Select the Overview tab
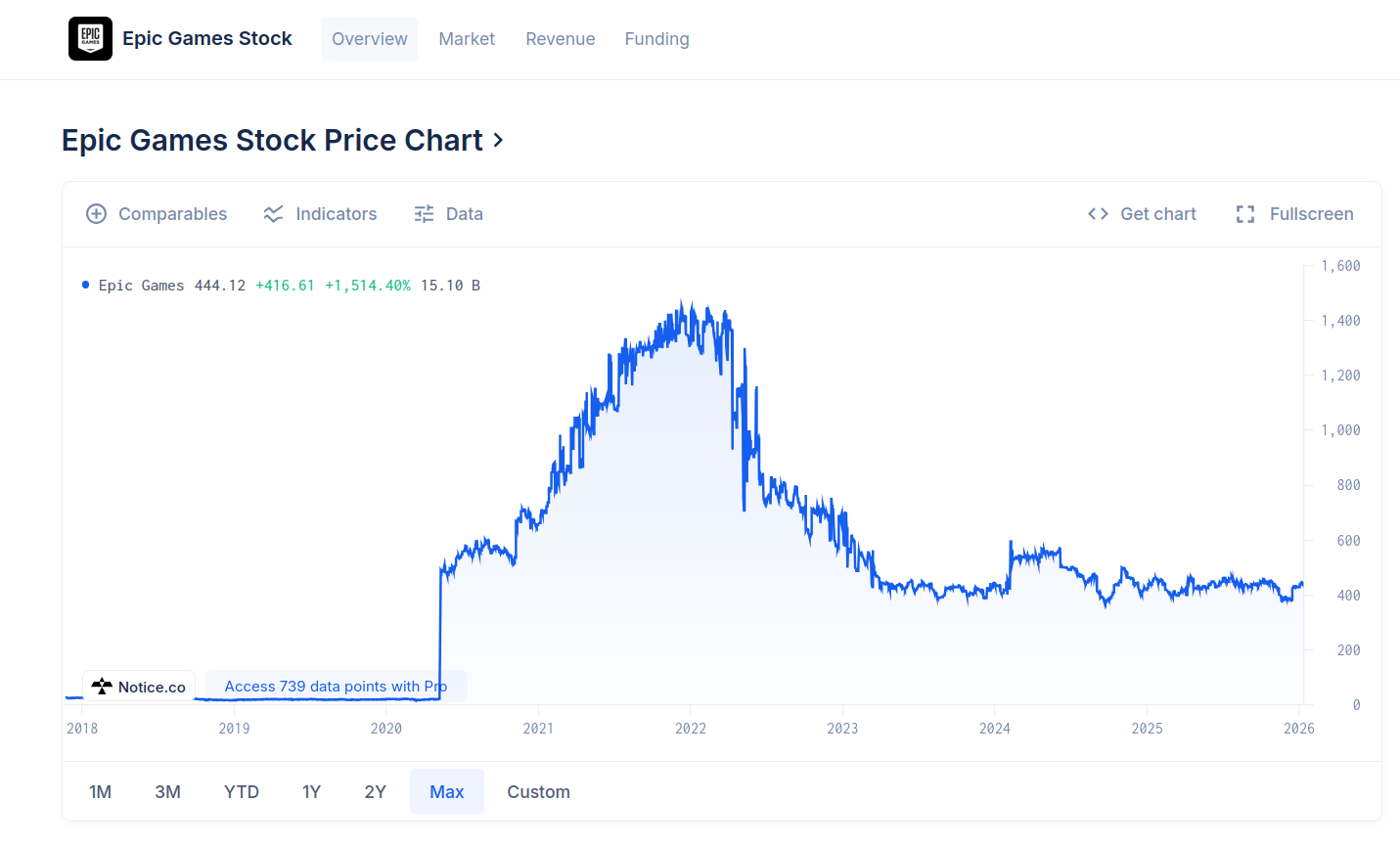 click(370, 39)
